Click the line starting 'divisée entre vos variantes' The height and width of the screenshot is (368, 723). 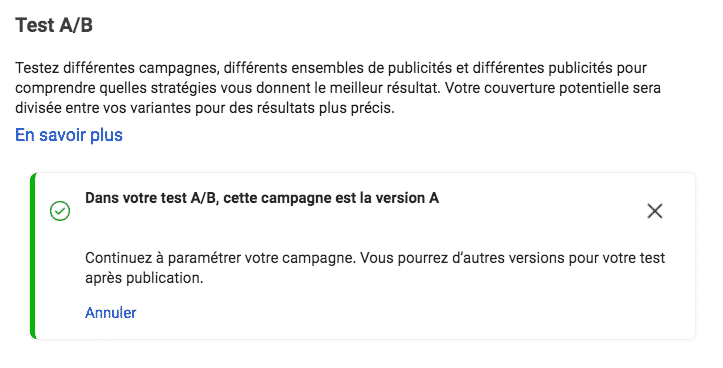(x=205, y=108)
